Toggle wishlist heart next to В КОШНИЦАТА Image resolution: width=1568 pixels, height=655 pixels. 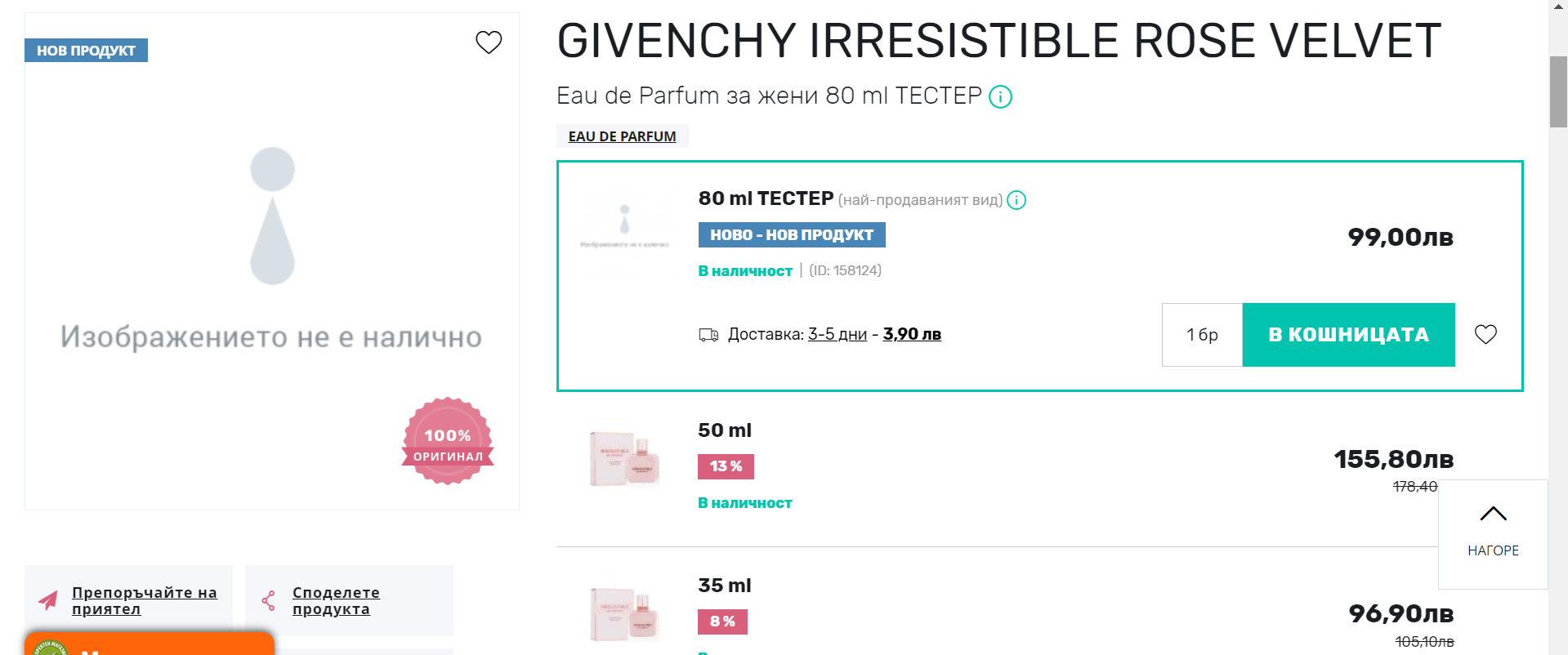(x=1485, y=334)
